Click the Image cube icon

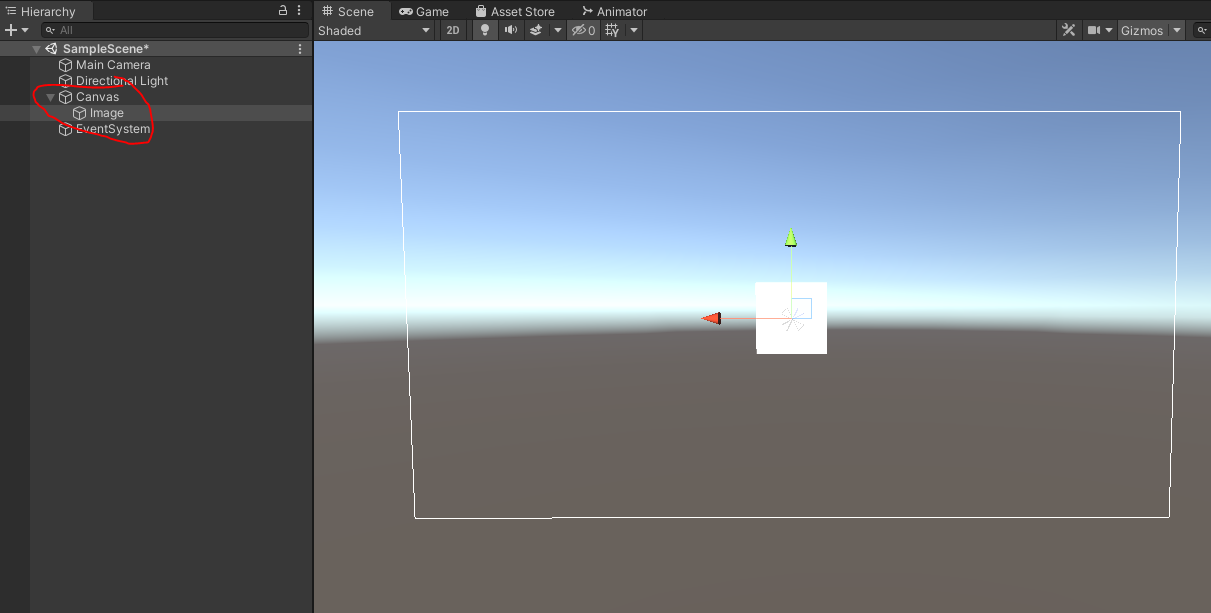(80, 113)
